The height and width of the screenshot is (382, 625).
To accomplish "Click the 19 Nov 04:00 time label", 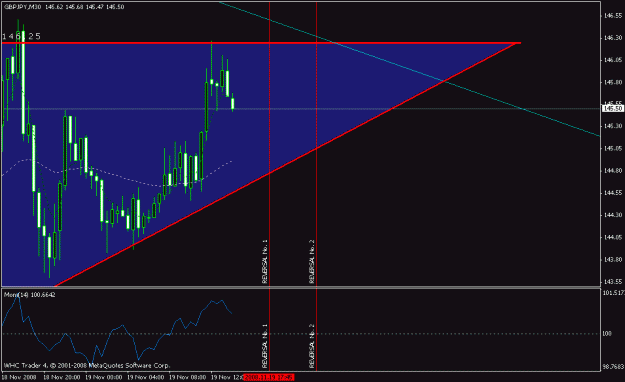I will tap(145, 377).
